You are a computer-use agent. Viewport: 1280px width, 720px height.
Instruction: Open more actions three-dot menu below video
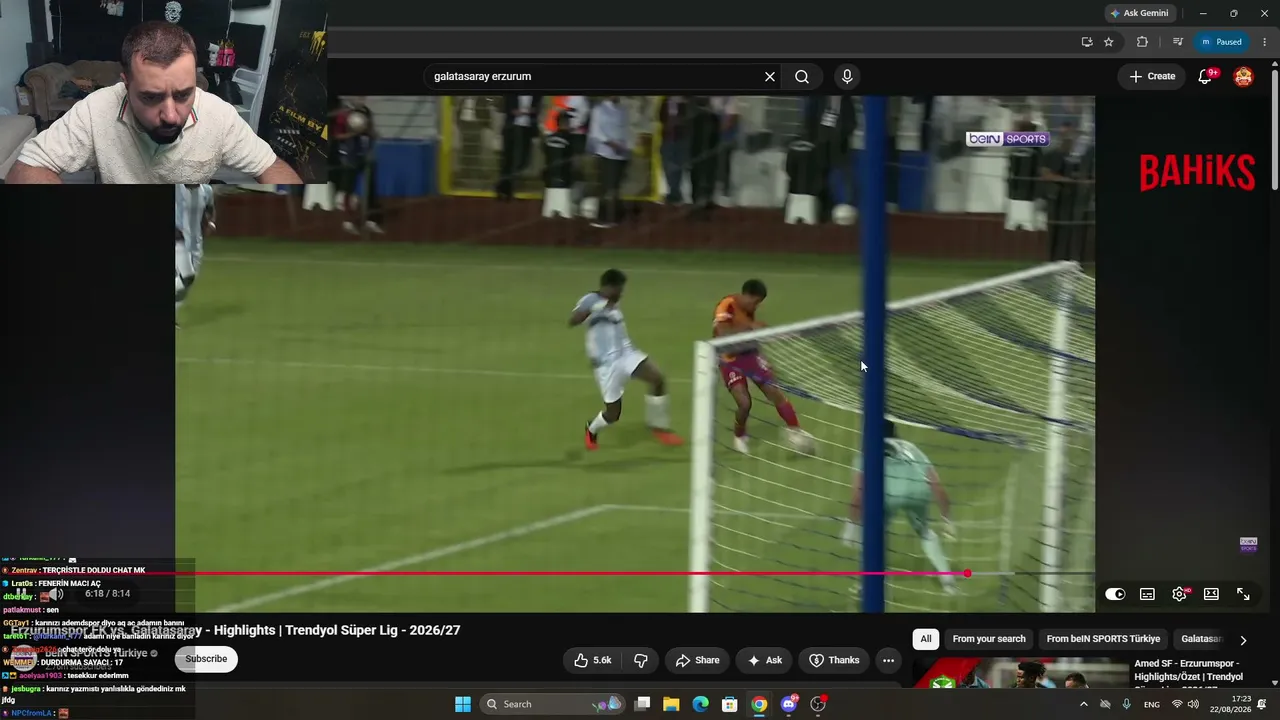point(888,660)
